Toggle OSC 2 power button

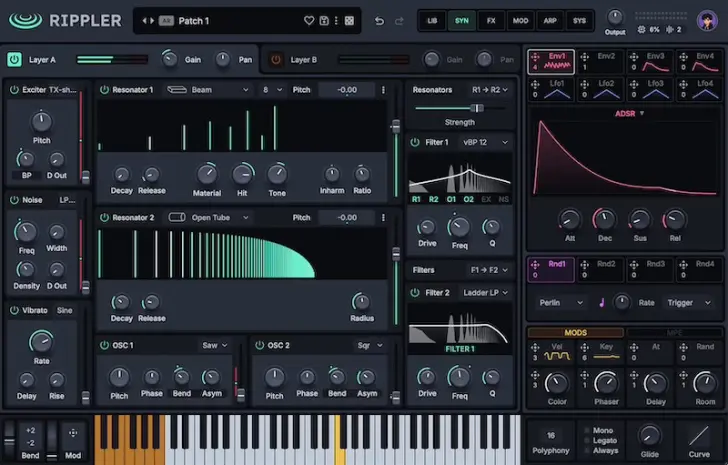(x=260, y=345)
